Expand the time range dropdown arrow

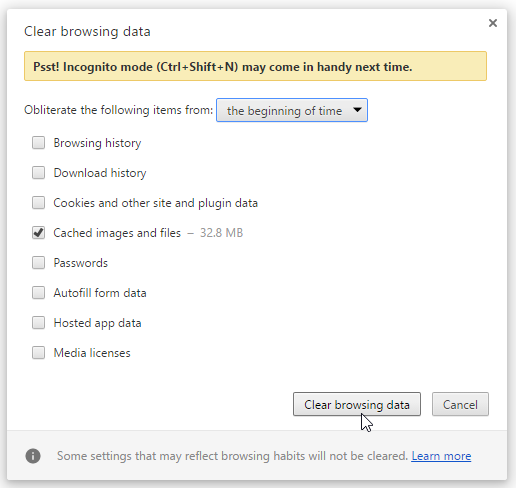[x=357, y=110]
